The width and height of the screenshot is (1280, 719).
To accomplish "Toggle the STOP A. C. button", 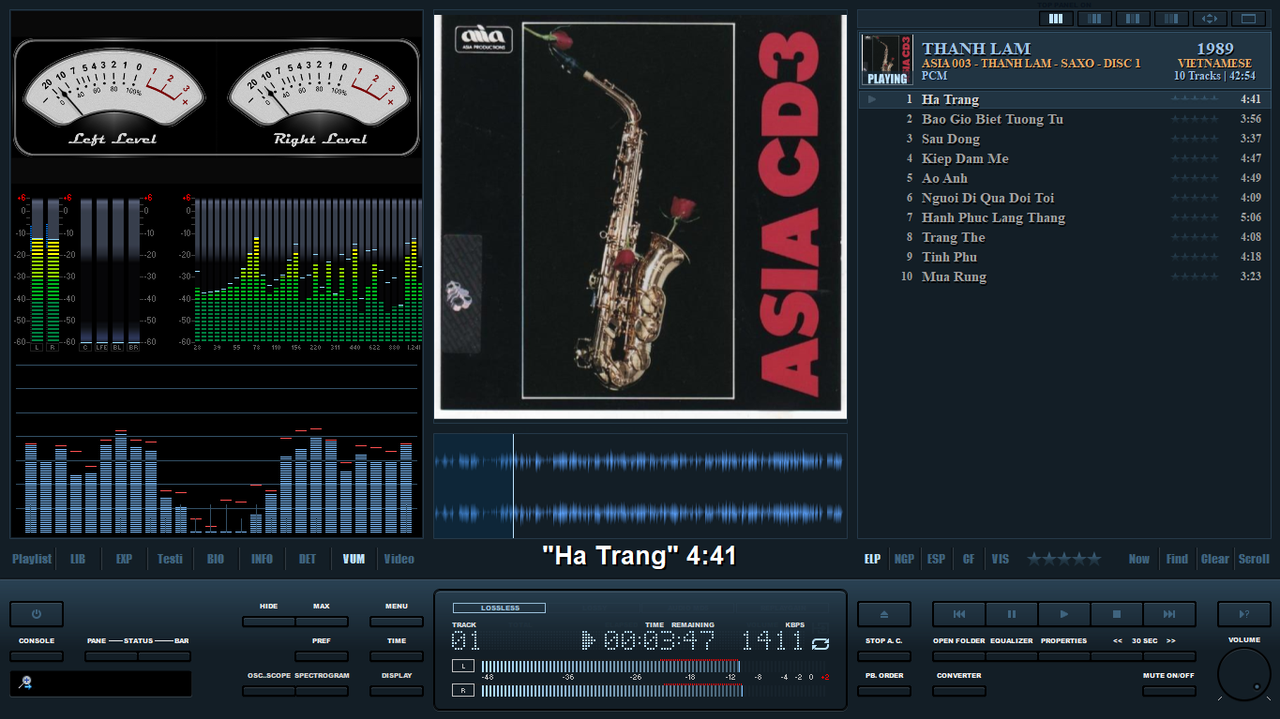I will [884, 656].
